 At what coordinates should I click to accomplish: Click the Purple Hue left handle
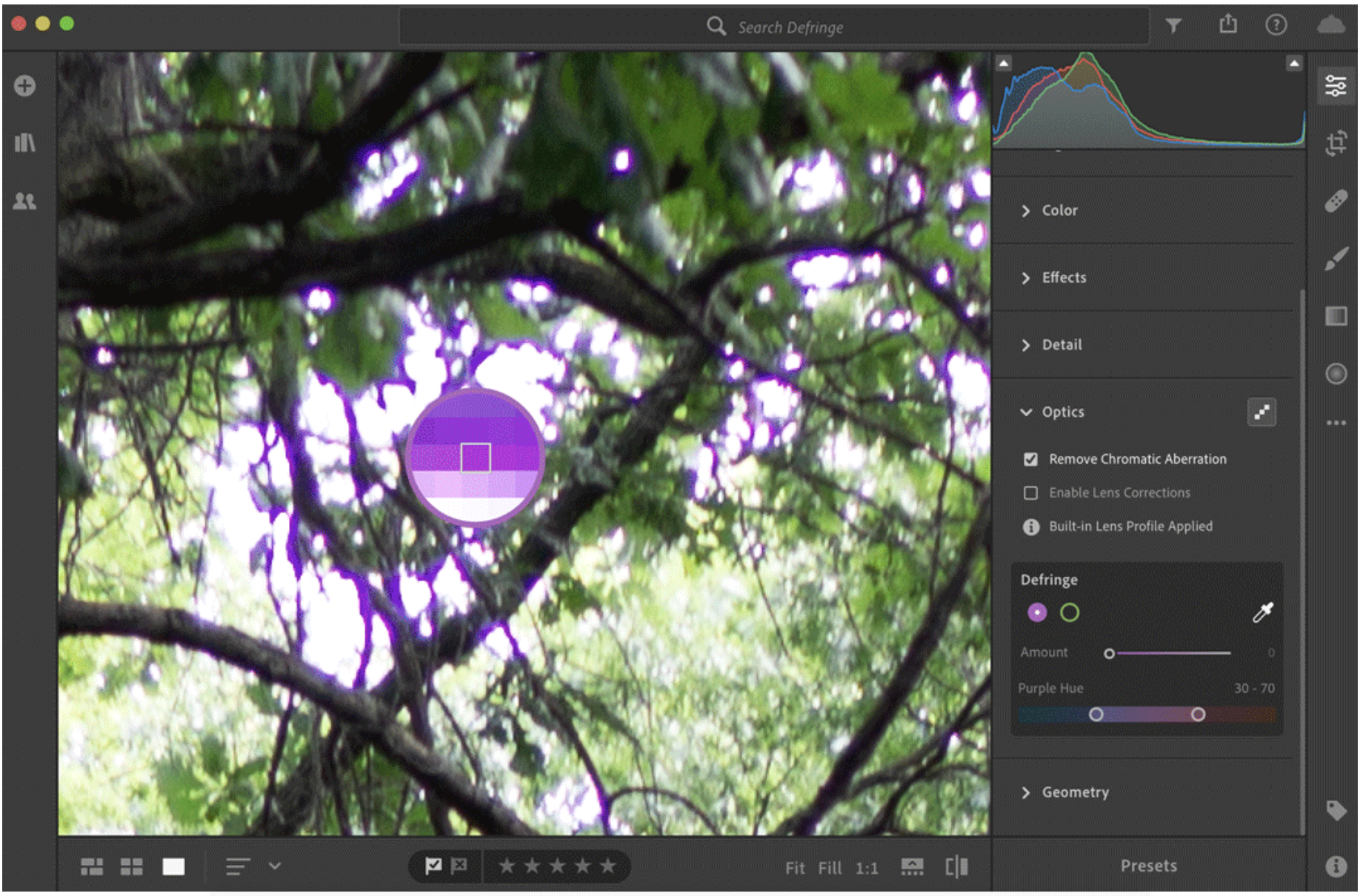[1096, 714]
